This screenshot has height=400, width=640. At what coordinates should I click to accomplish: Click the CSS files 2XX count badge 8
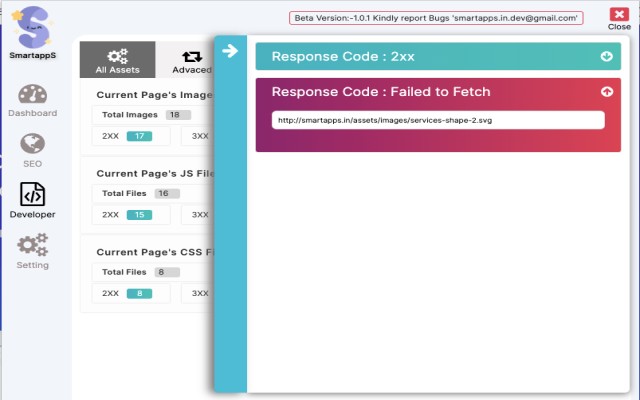click(138, 293)
